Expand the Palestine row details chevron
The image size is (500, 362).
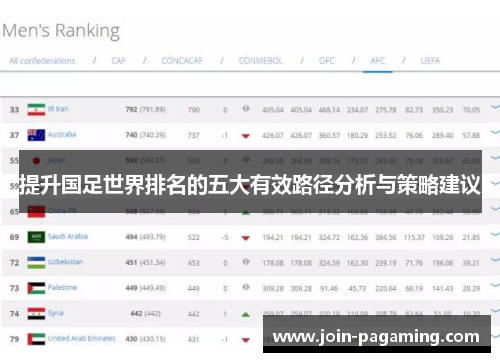[x=495, y=285]
